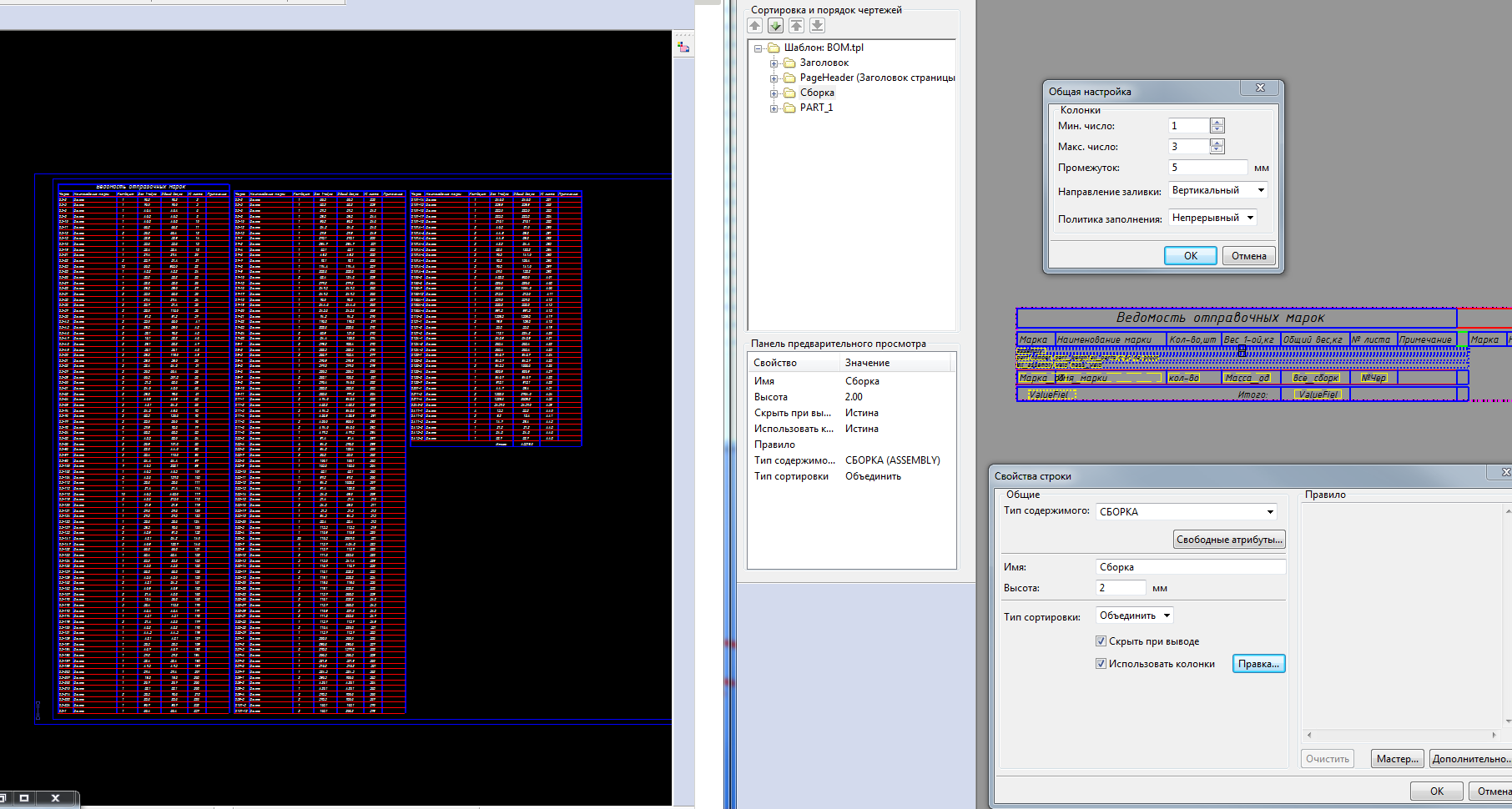
Task: Click the move up arrow icon
Action: point(755,26)
